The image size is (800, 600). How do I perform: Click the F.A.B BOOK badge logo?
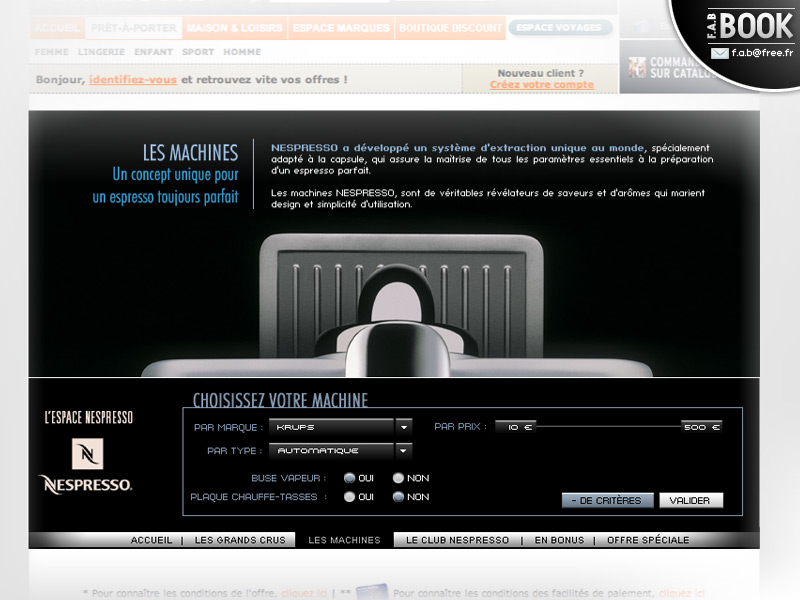(750, 26)
